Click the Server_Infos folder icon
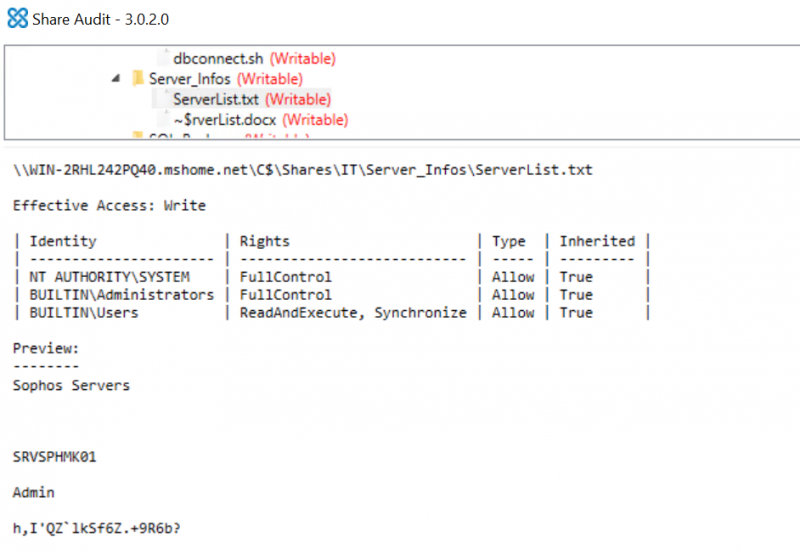Viewport: 800px width, 554px height. [x=137, y=79]
